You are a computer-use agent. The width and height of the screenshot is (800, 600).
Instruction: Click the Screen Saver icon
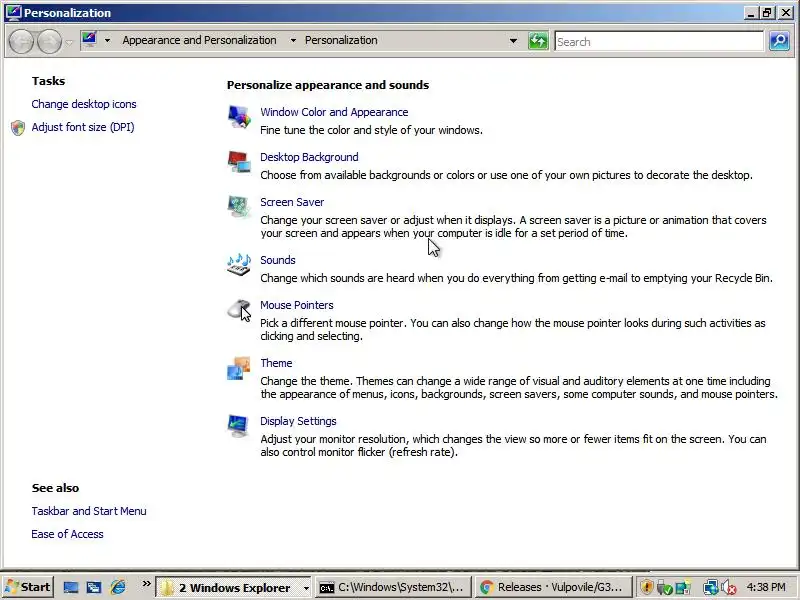click(239, 207)
